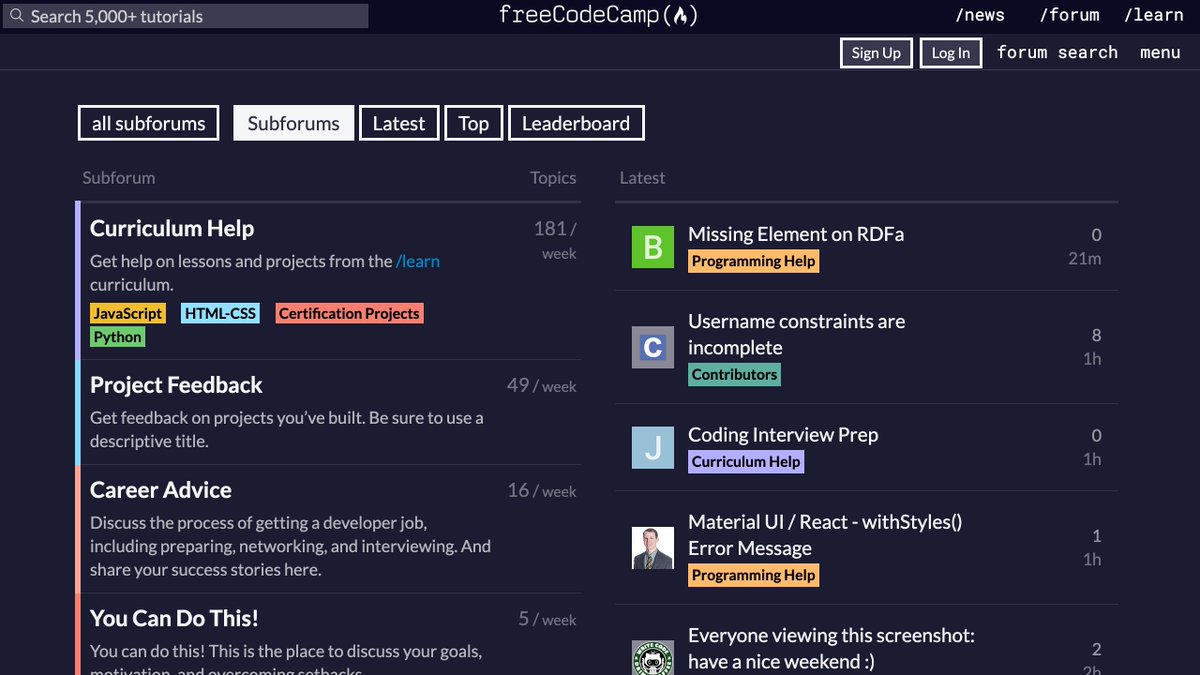Image resolution: width=1200 pixels, height=675 pixels.
Task: Open the Curriculum Help subforum
Action: (172, 228)
